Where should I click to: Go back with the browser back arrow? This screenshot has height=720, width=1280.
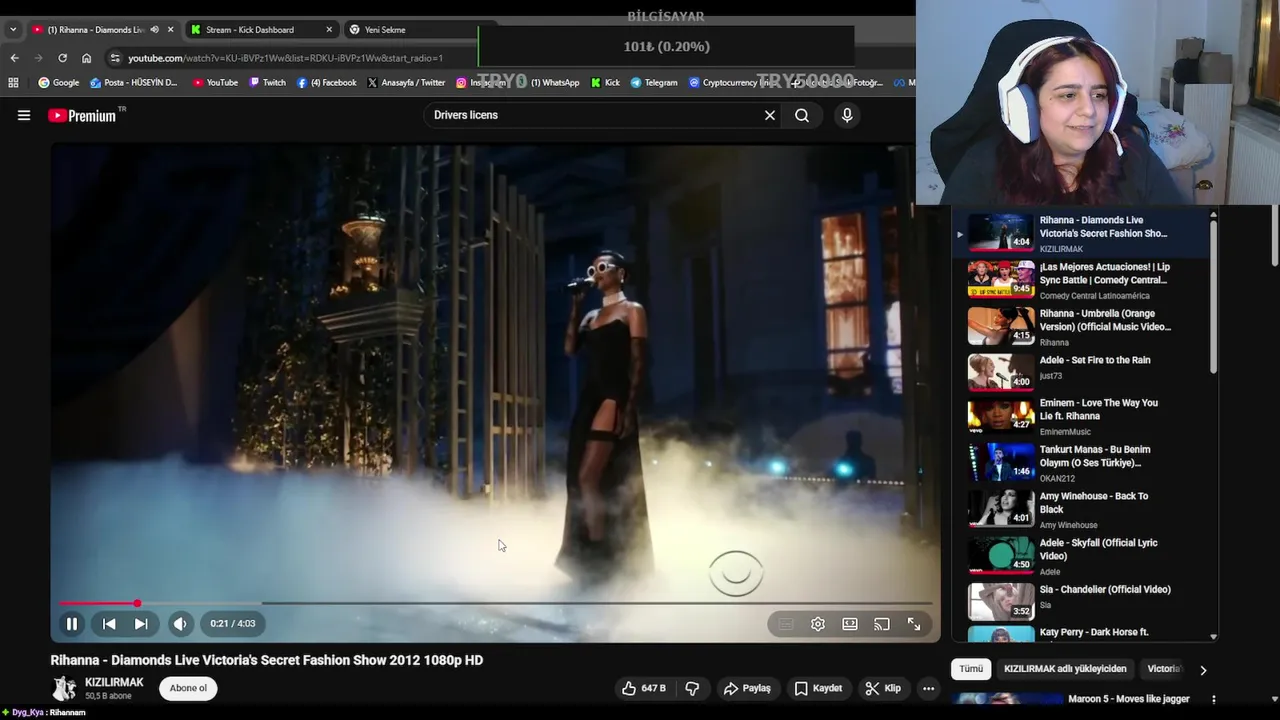coord(14,58)
